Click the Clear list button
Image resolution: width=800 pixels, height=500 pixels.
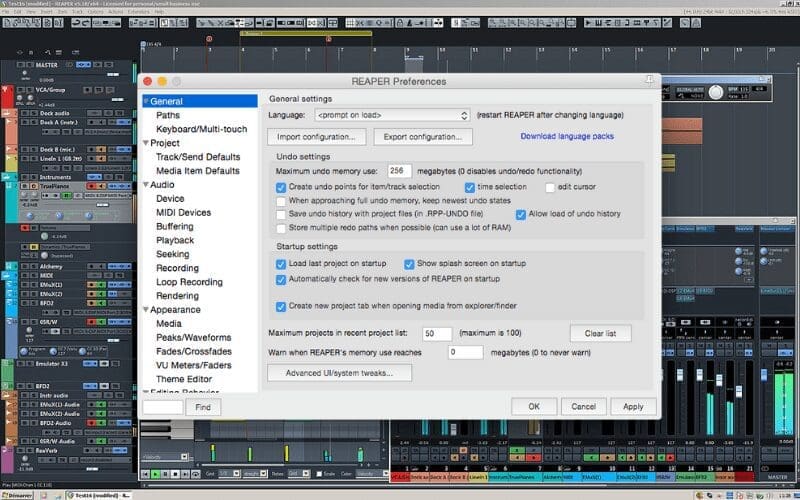point(601,333)
